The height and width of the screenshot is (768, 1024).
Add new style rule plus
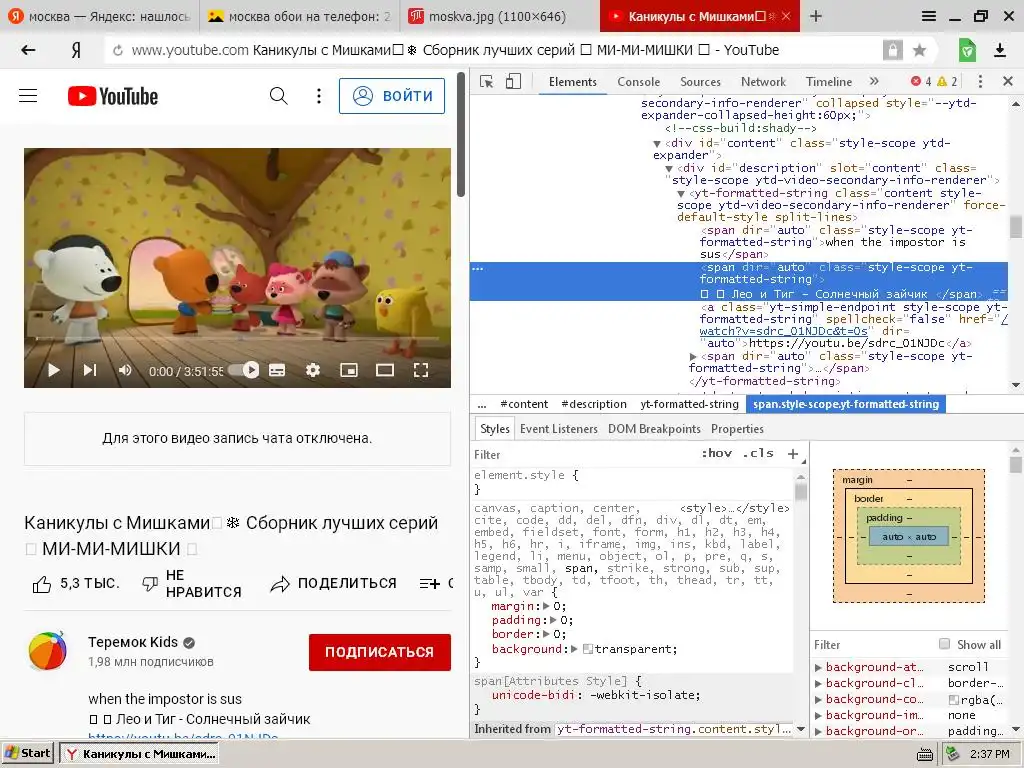(x=793, y=454)
